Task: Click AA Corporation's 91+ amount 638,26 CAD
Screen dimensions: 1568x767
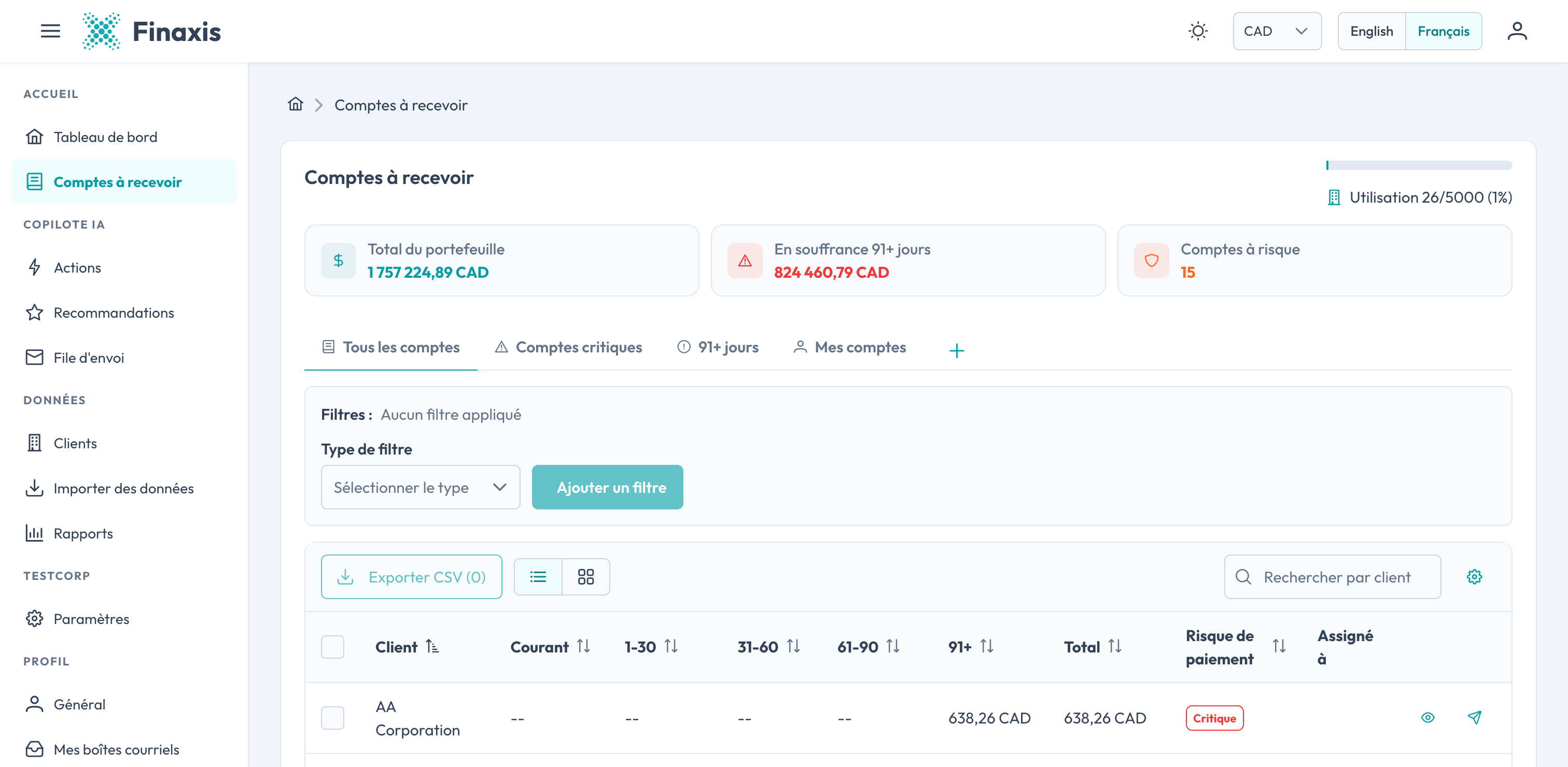Action: coord(989,718)
